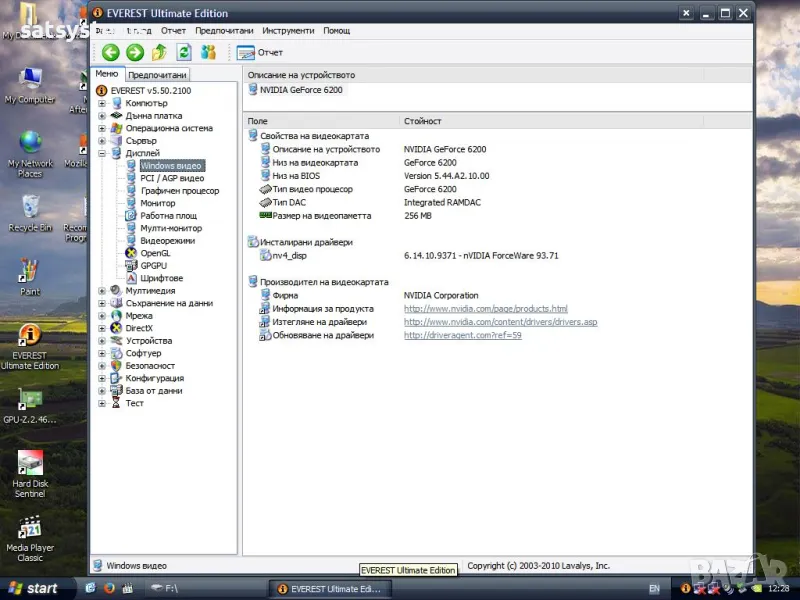
Task: Follow the driveragent.com driver update link
Action: click(462, 335)
